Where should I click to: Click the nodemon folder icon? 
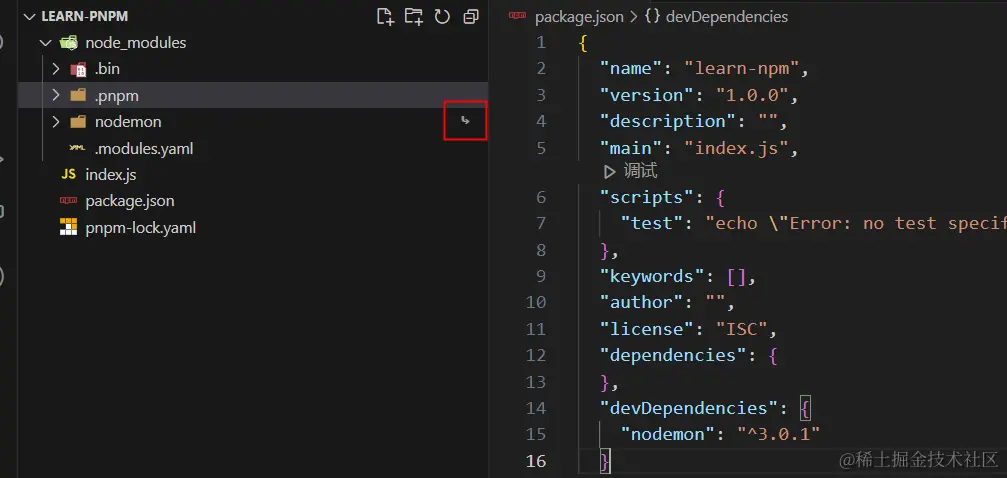(x=78, y=121)
